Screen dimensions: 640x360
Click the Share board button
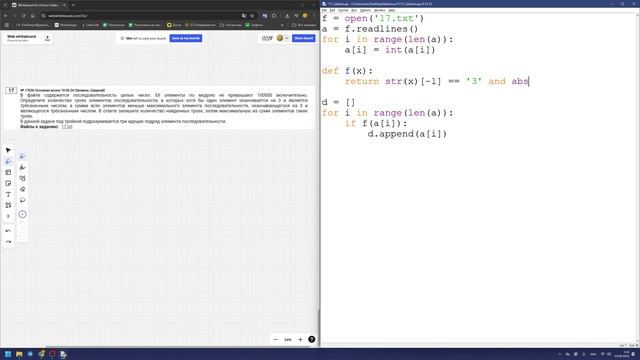tap(304, 38)
